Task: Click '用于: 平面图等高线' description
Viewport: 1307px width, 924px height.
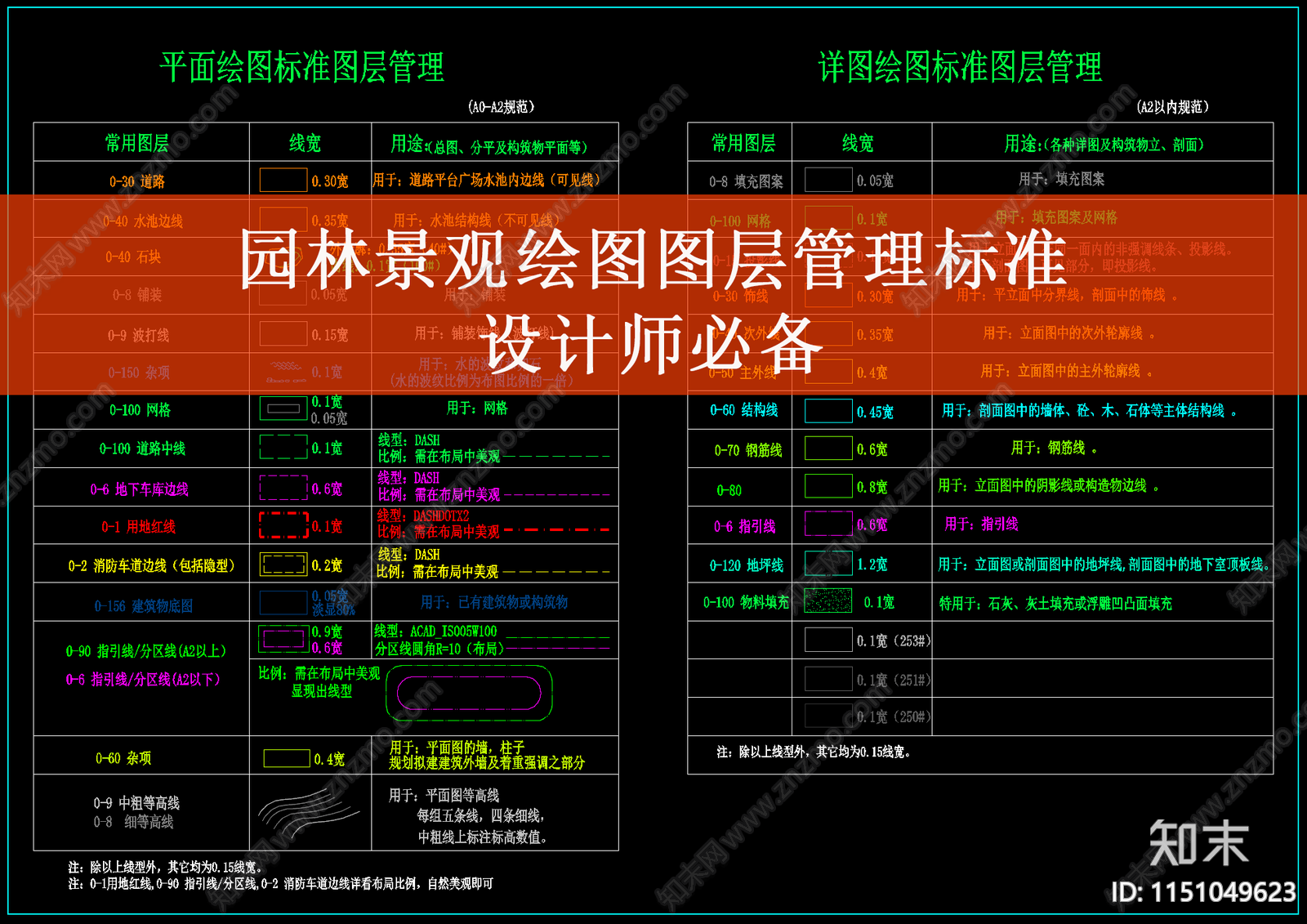Action: point(444,796)
